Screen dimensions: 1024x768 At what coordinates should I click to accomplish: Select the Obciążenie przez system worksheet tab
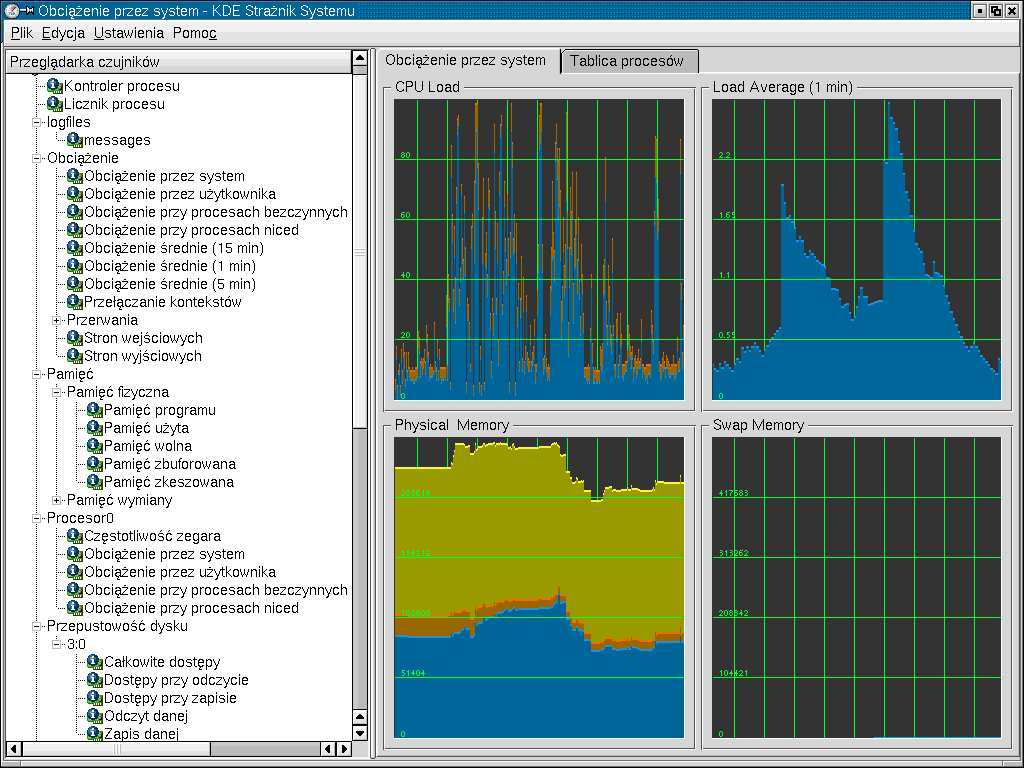tap(467, 60)
